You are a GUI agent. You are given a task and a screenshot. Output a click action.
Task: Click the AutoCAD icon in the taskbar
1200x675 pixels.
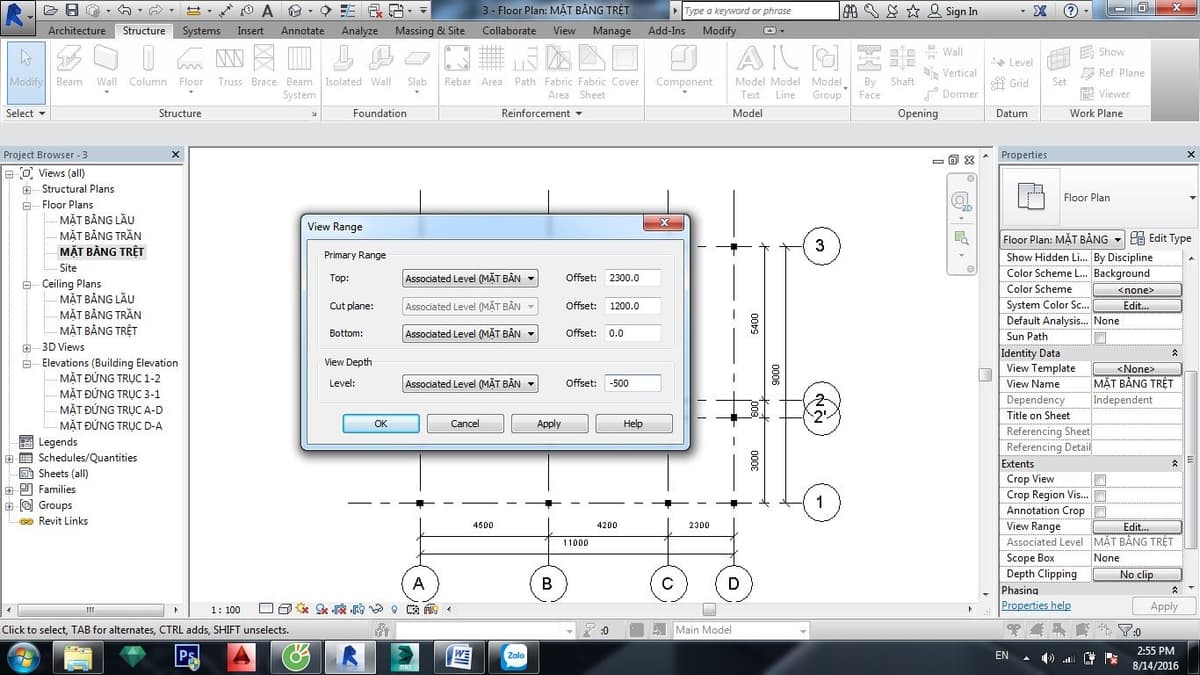point(242,656)
